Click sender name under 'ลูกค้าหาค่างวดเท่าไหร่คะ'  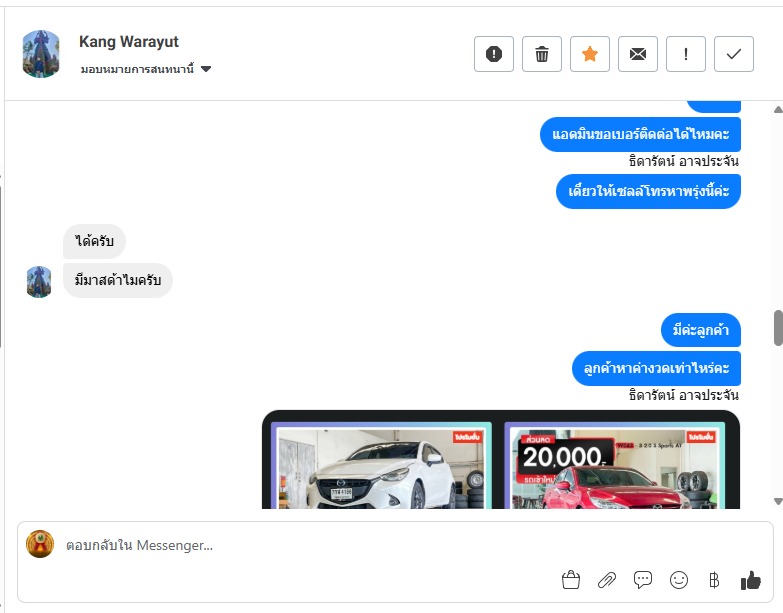click(684, 395)
